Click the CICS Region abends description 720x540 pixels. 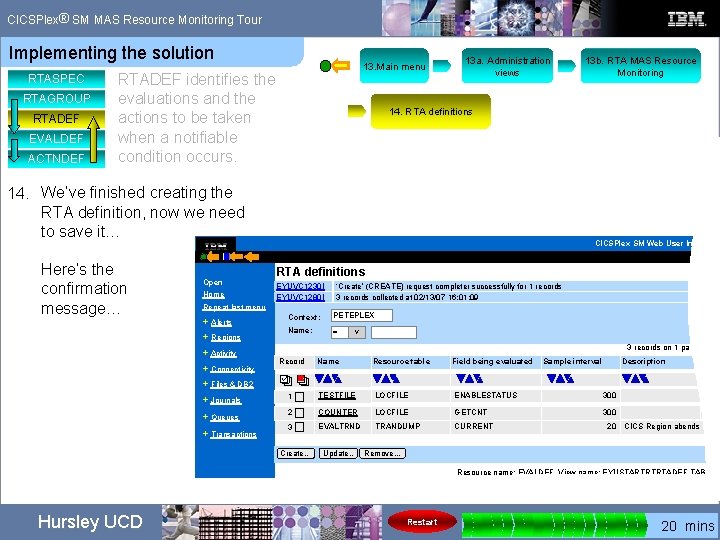click(x=662, y=426)
